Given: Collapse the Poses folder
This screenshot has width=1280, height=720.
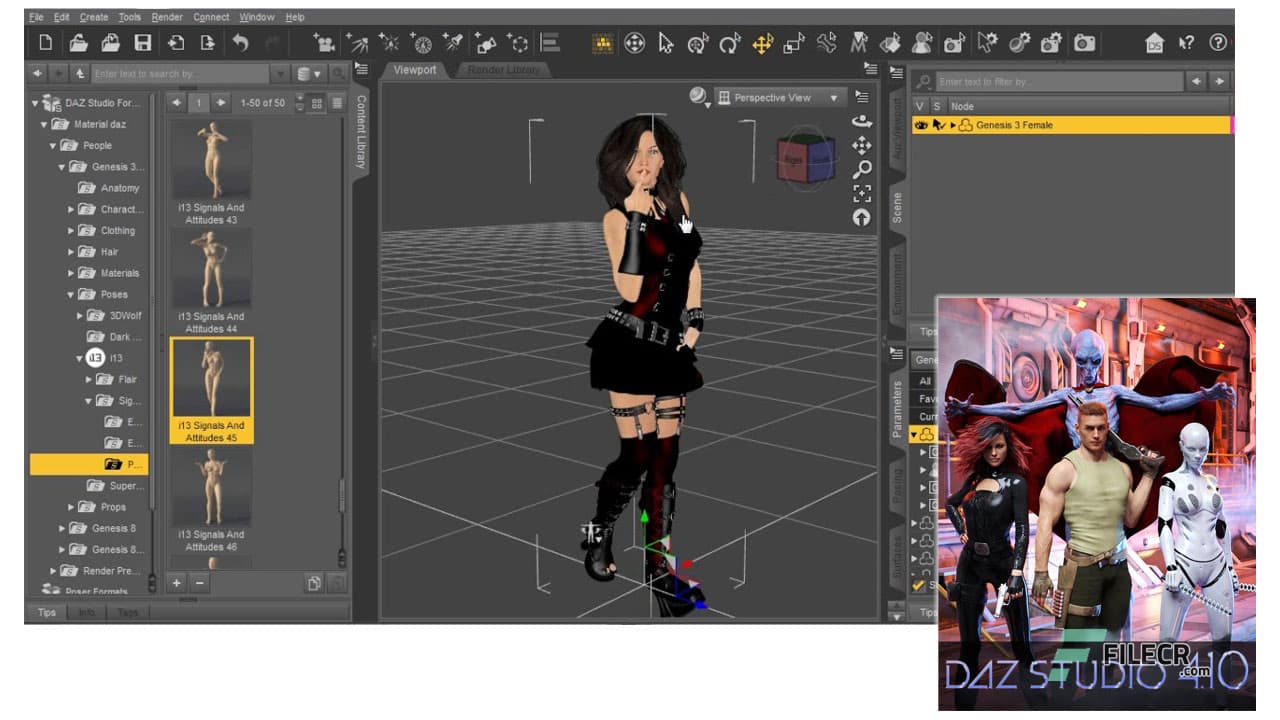Looking at the screenshot, I should 70,294.
